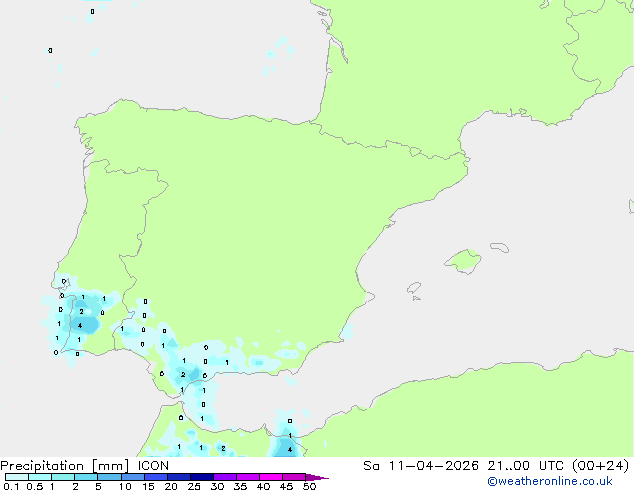Pick the 35–40 mm purple legend swatch

point(247,477)
